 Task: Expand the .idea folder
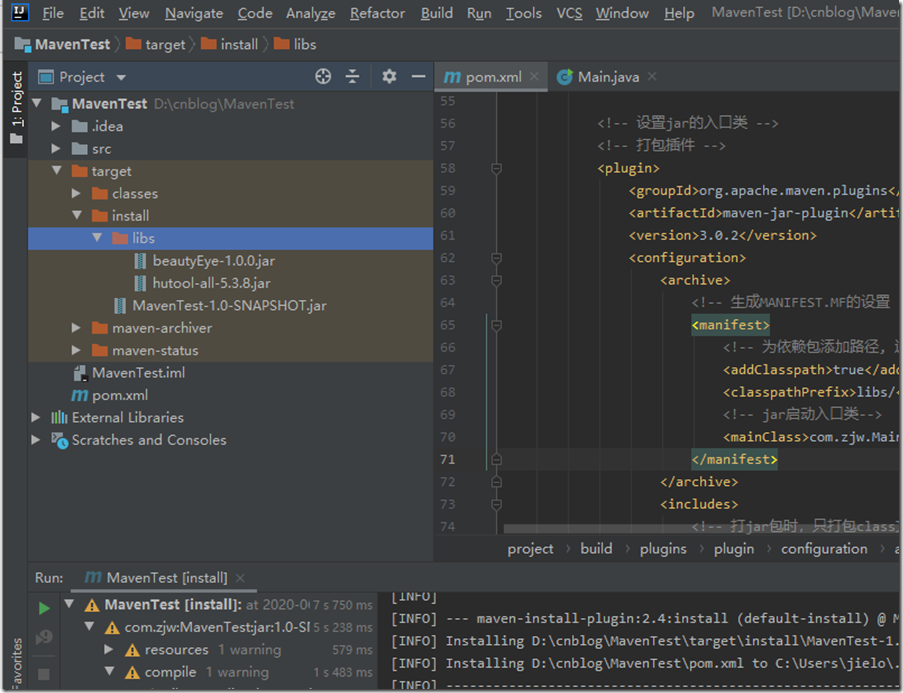pos(56,126)
